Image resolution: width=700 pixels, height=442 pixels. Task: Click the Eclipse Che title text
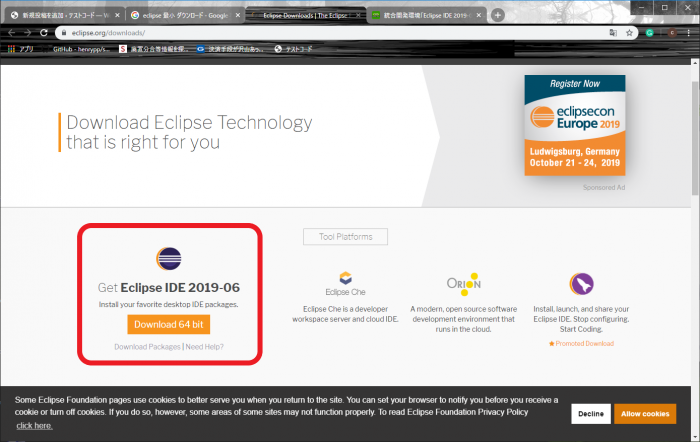(346, 292)
